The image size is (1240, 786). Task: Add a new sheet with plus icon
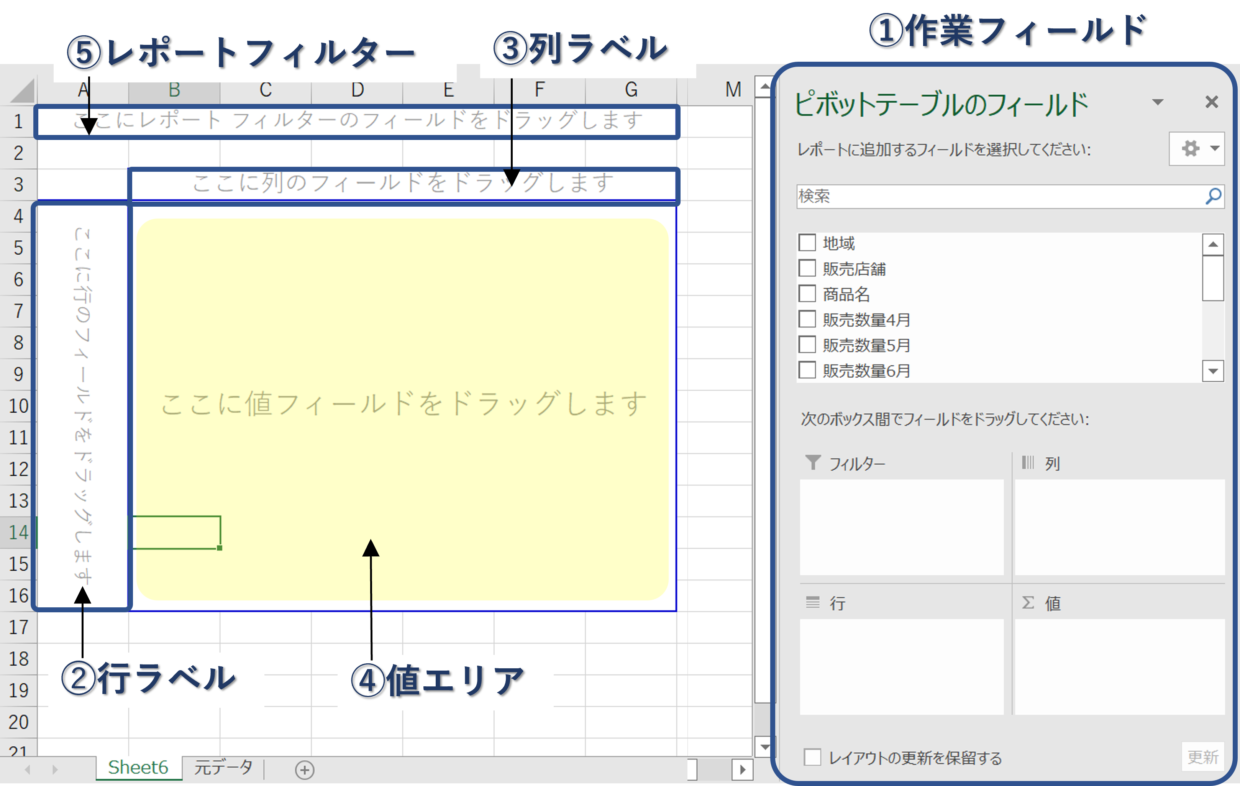[304, 769]
